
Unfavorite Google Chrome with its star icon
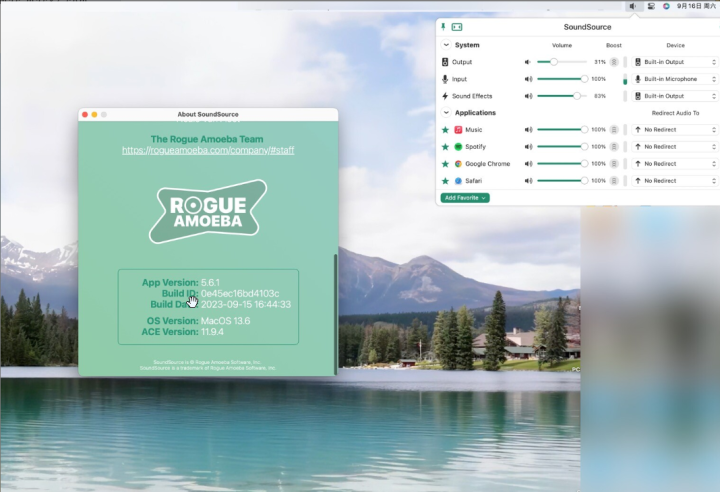(445, 164)
